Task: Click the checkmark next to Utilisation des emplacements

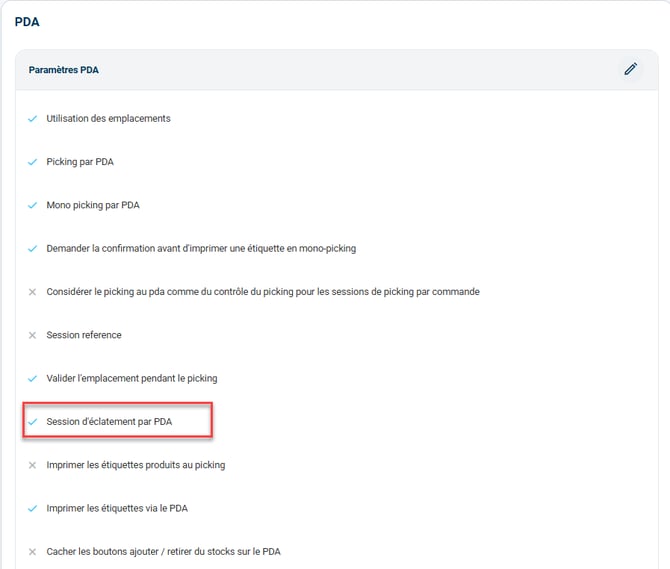Action: pyautogui.click(x=32, y=119)
